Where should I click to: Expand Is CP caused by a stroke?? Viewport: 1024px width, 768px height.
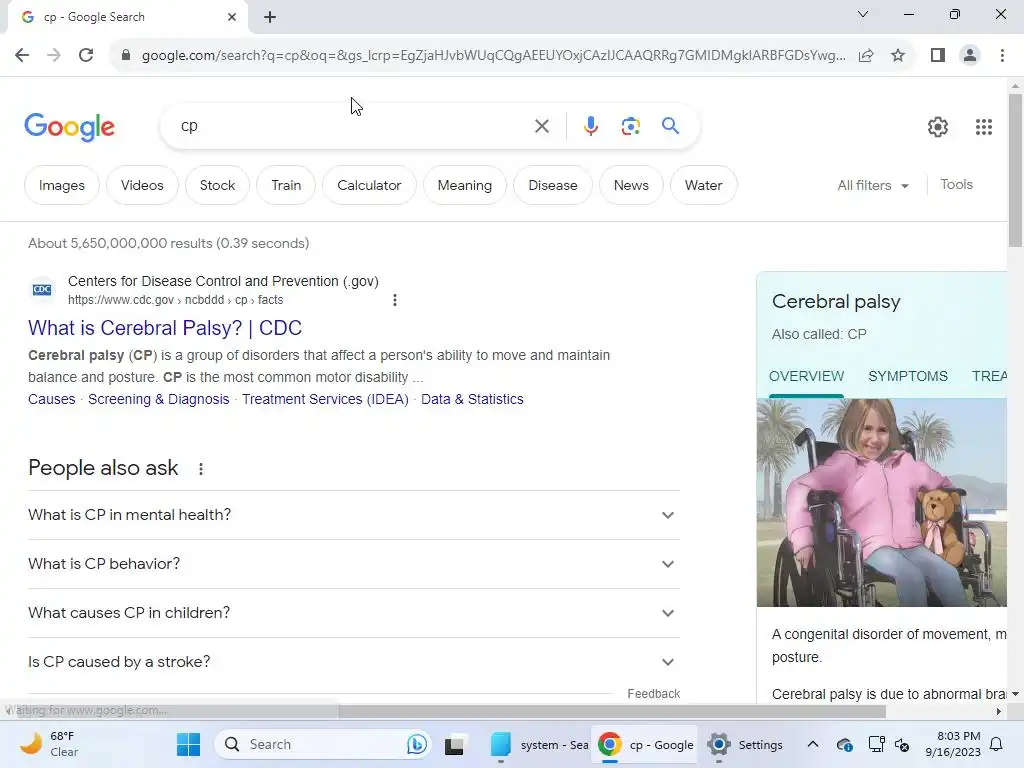click(354, 662)
